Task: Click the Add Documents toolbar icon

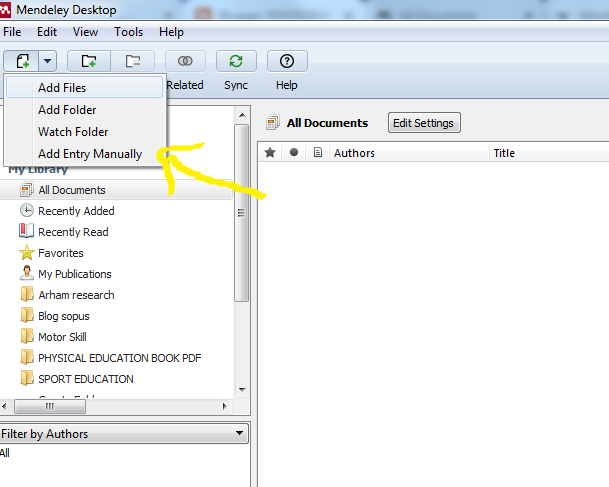Action: (22, 61)
